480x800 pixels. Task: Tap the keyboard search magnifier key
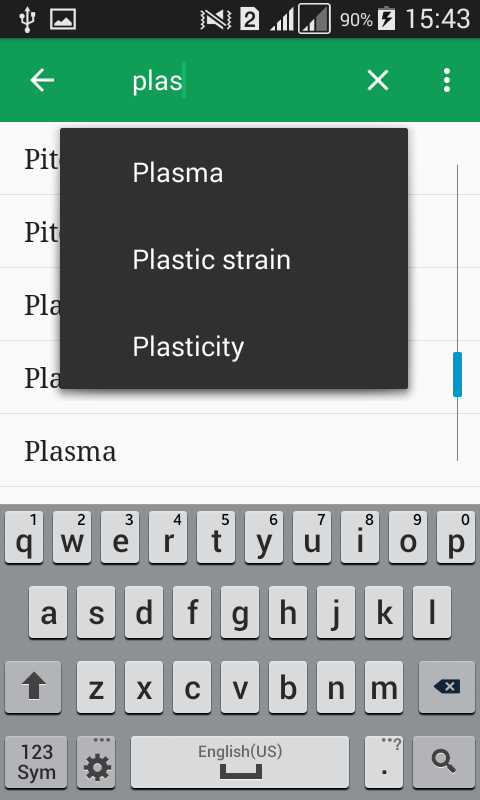point(443,762)
